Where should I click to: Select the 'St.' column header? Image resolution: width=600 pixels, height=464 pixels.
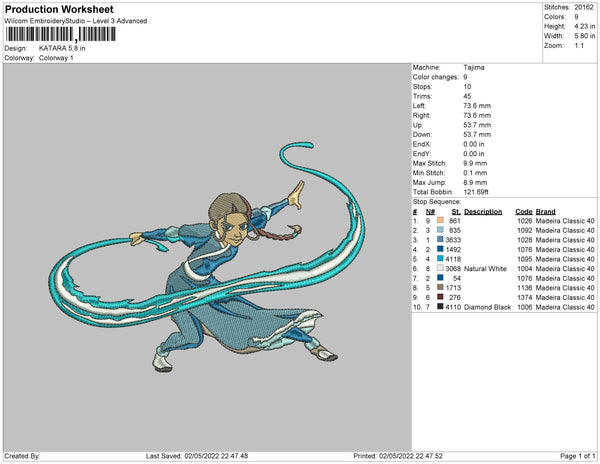pos(456,212)
